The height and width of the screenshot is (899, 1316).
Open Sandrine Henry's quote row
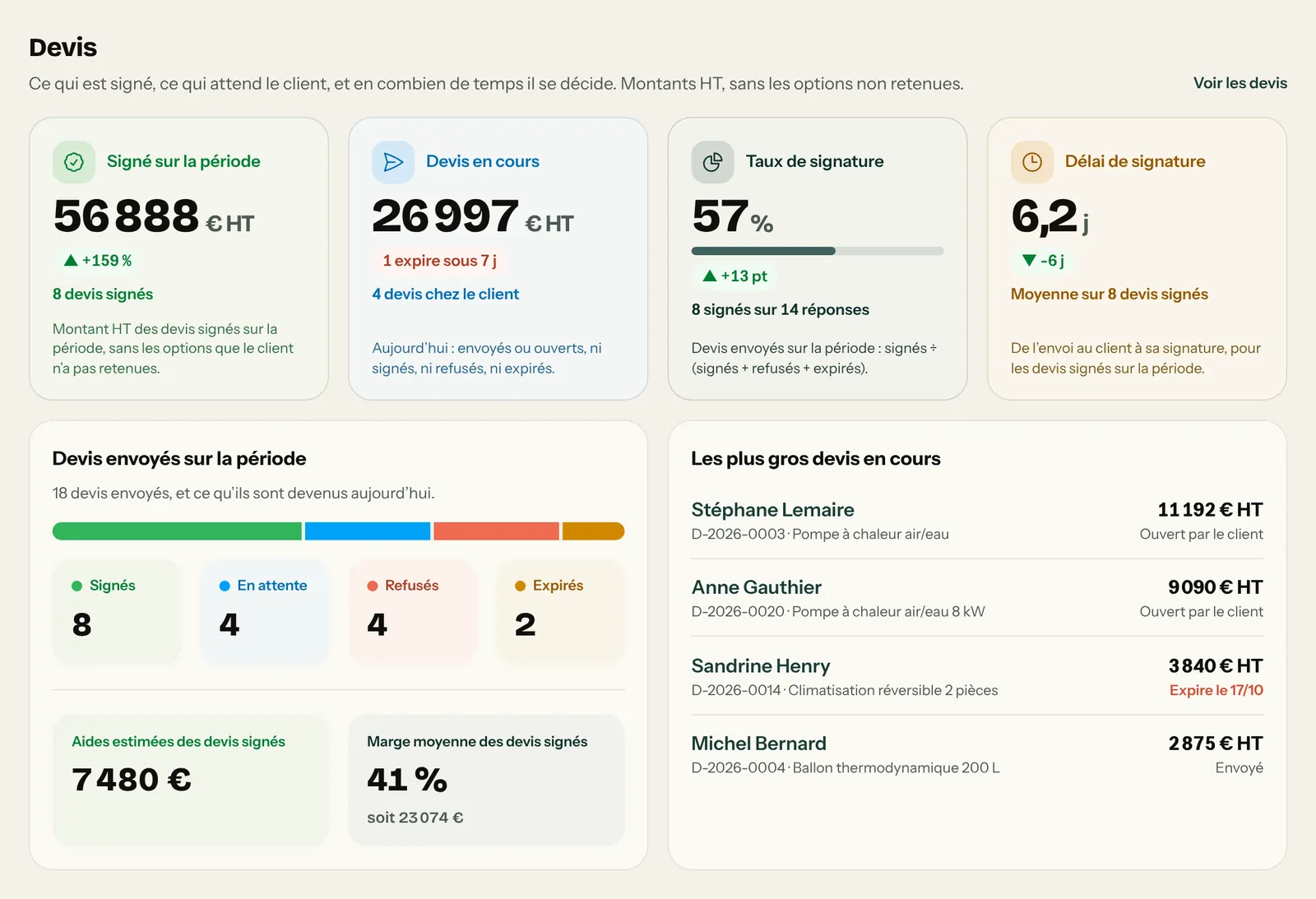click(977, 677)
